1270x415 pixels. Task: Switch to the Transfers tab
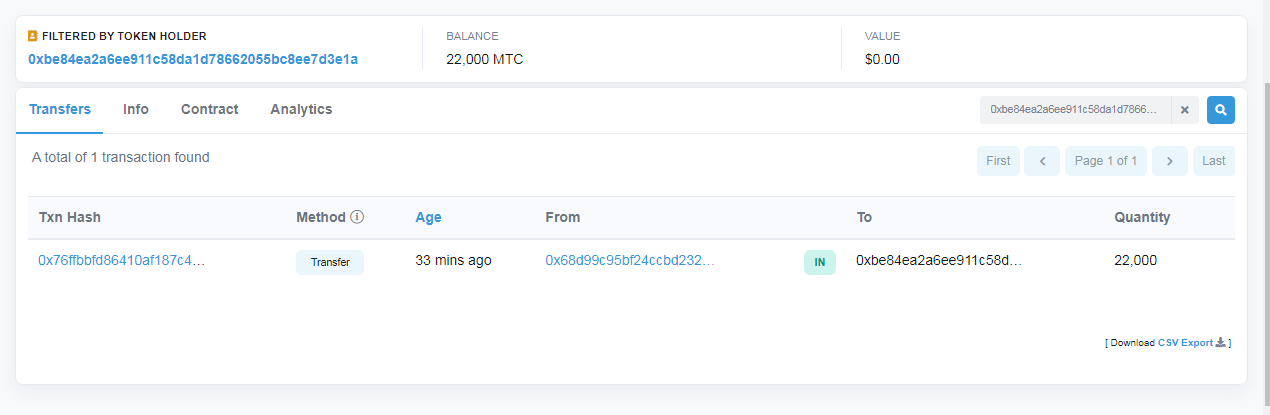pyautogui.click(x=60, y=110)
